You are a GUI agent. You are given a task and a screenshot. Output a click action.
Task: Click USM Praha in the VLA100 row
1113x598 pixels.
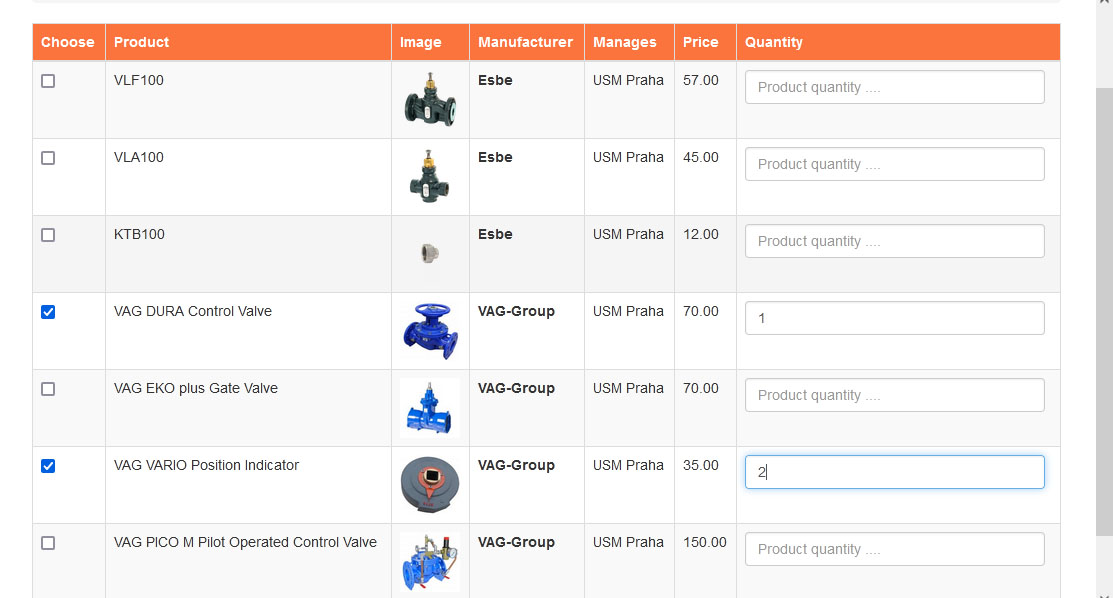click(x=628, y=157)
